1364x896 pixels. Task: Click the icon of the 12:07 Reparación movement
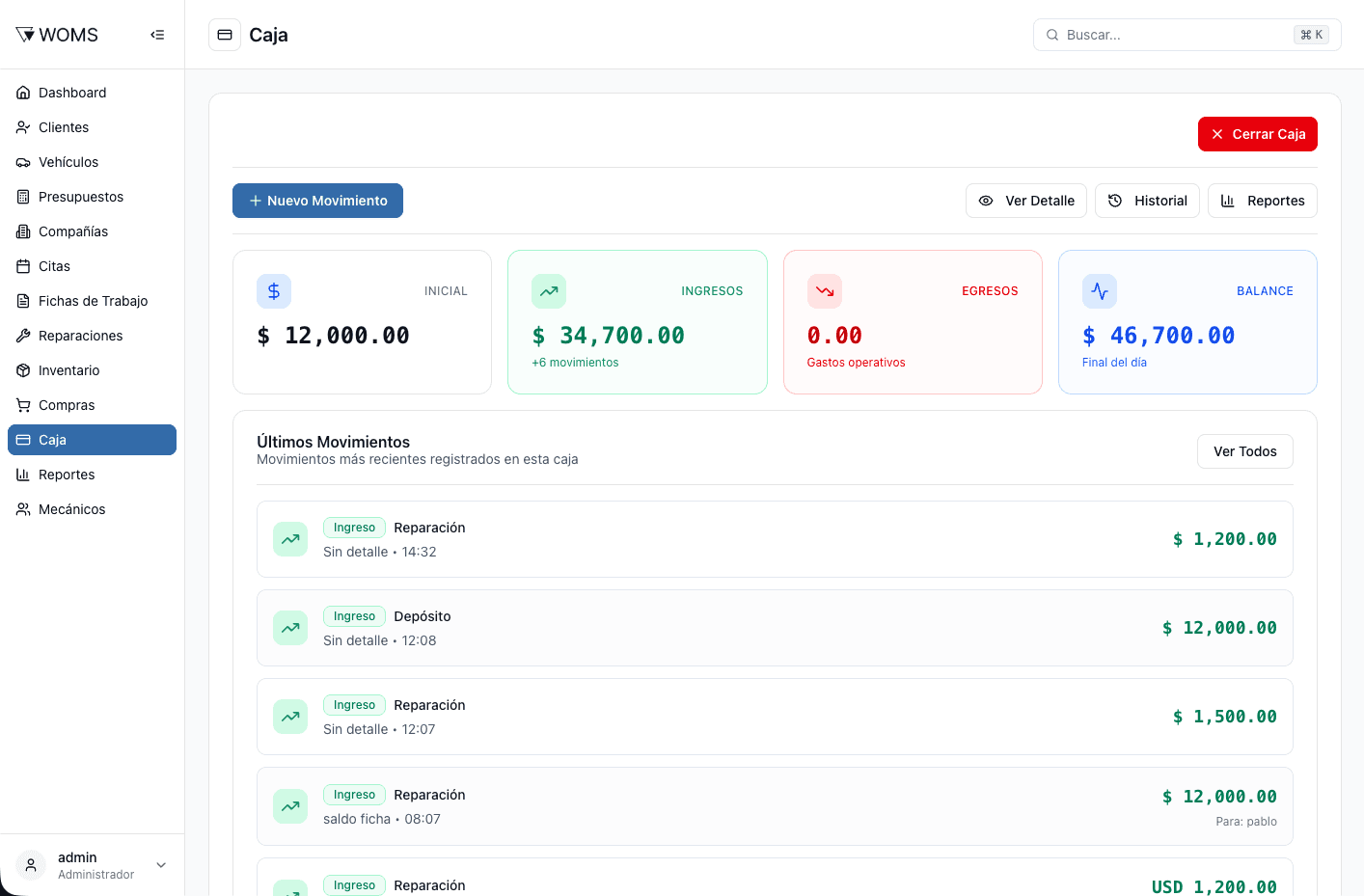pos(290,717)
